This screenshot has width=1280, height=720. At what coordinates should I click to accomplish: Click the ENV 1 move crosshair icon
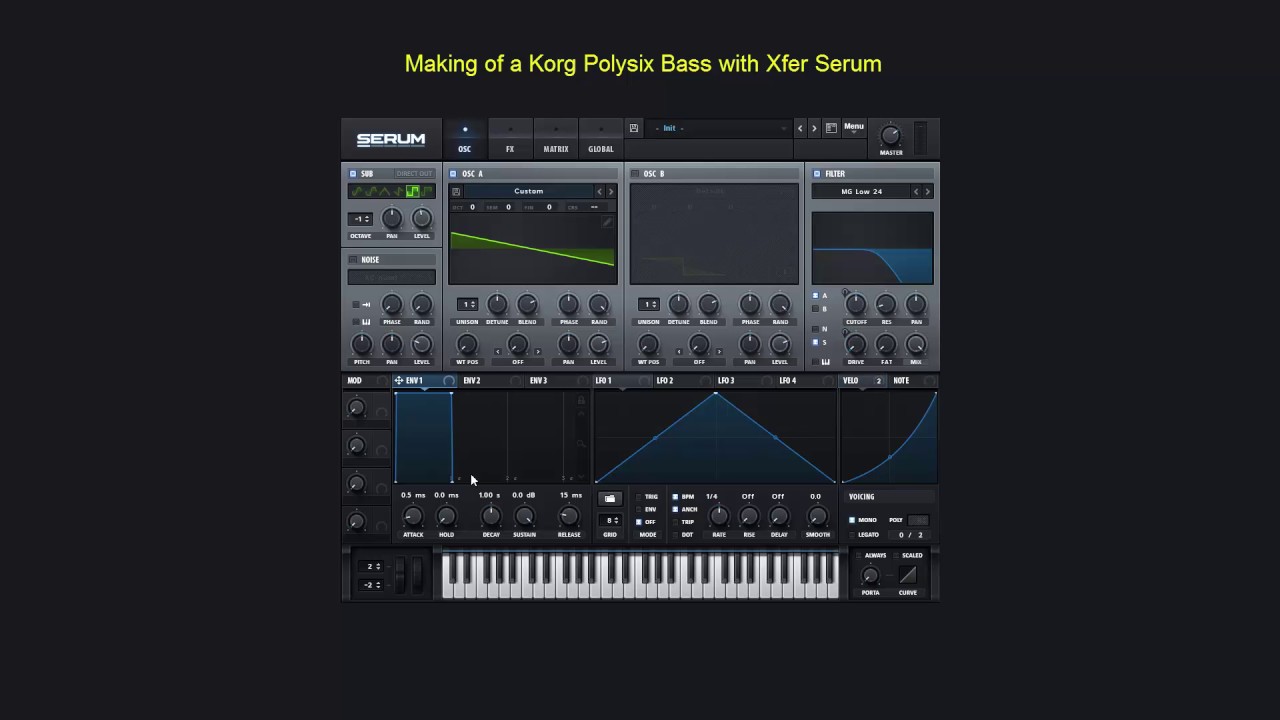click(x=399, y=381)
